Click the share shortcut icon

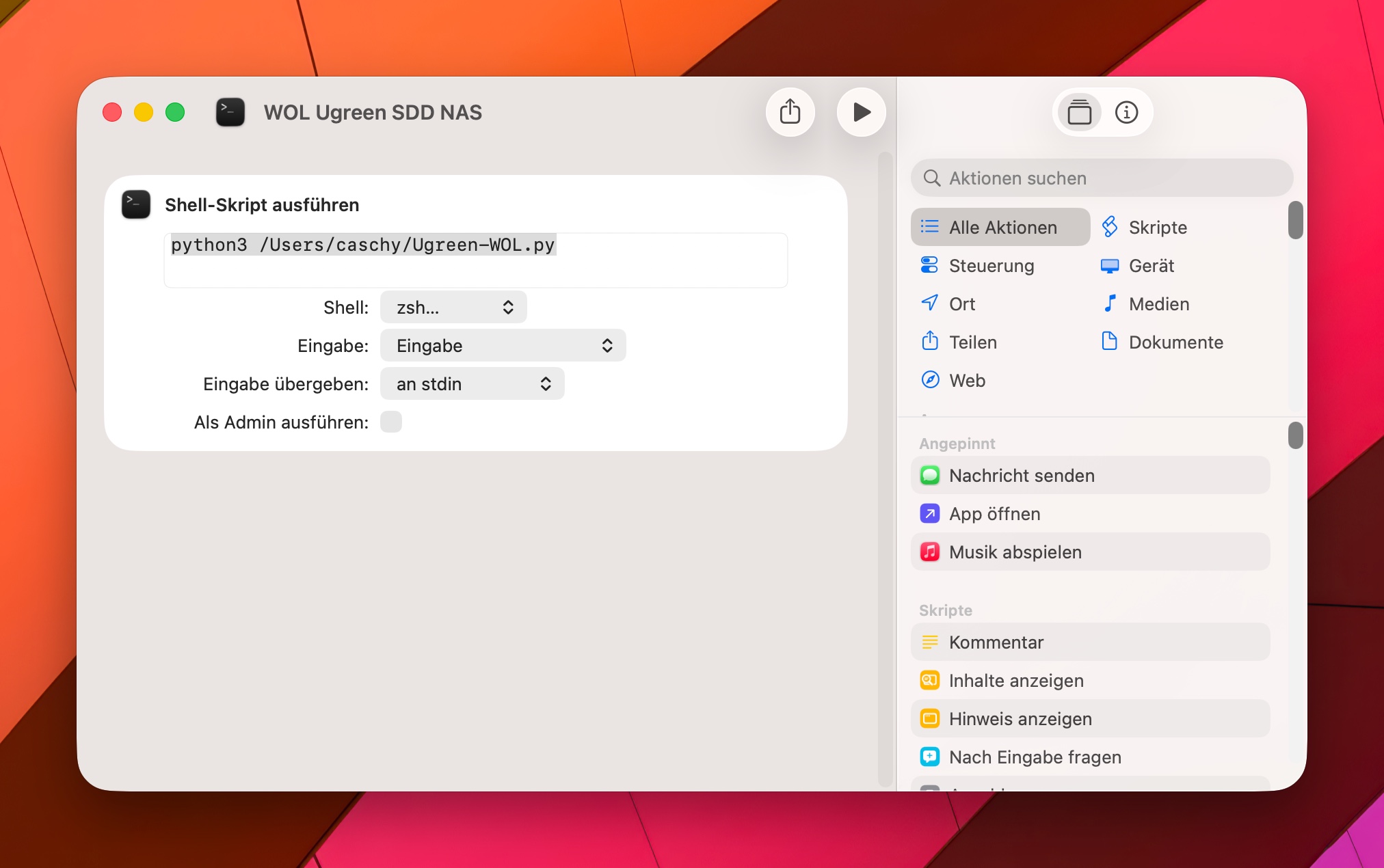tap(790, 112)
